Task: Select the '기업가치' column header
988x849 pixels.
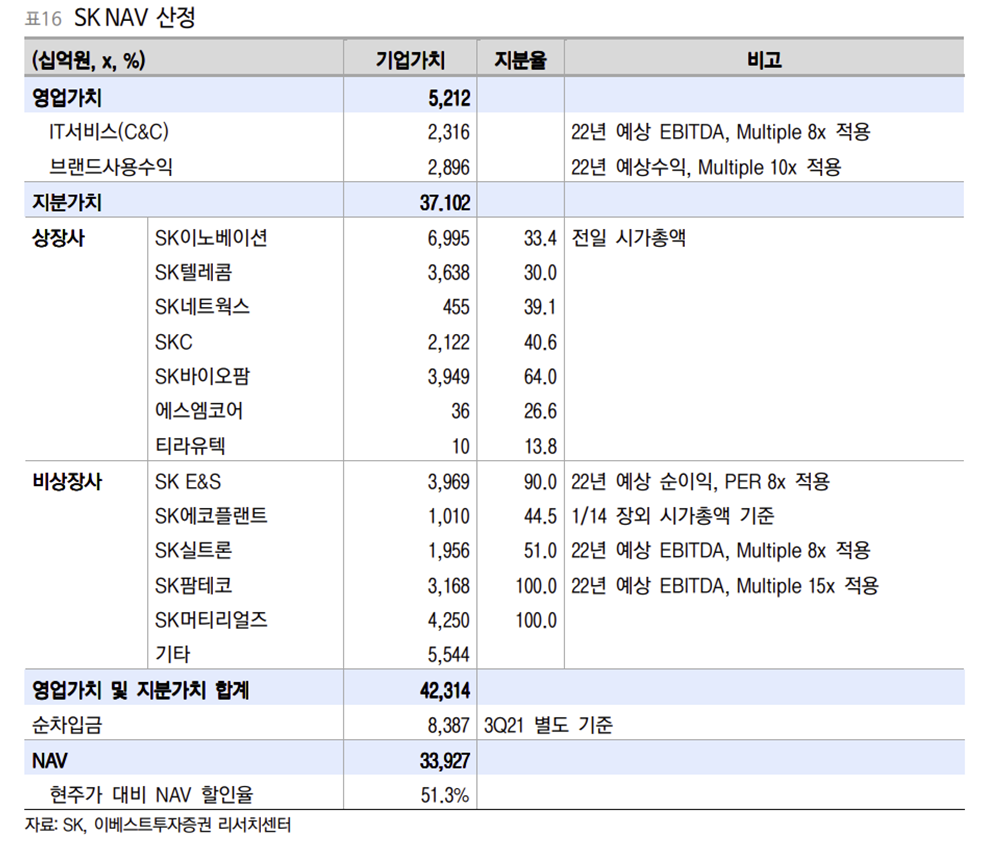Action: [x=410, y=60]
